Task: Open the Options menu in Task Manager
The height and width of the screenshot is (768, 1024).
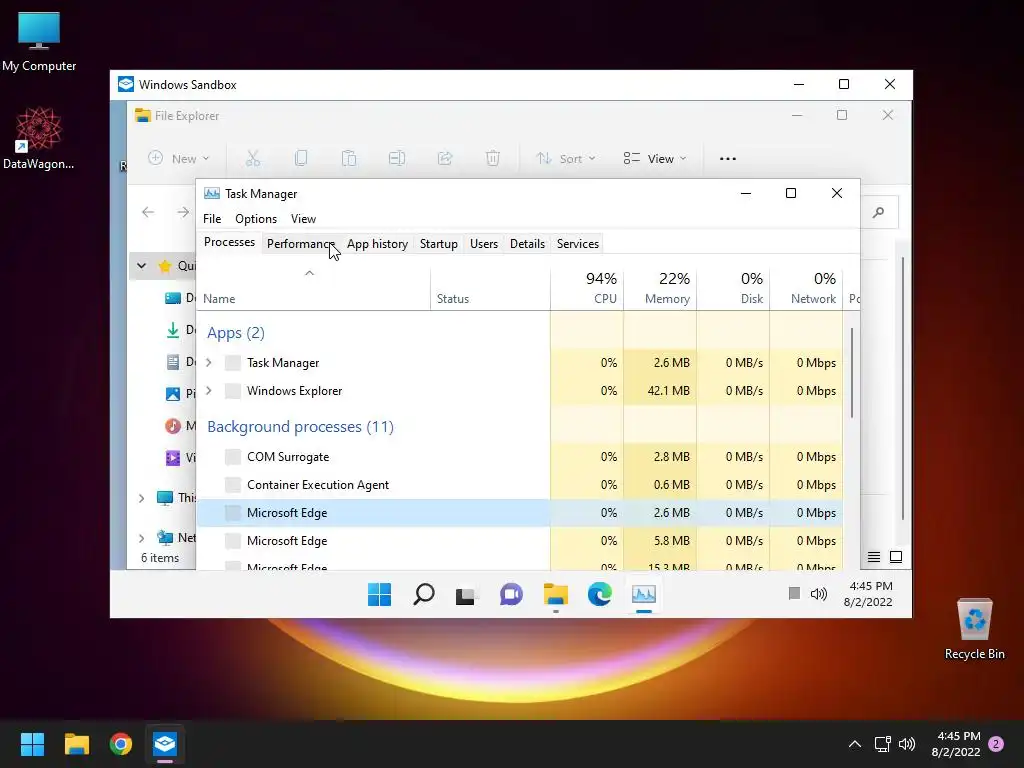Action: point(256,219)
